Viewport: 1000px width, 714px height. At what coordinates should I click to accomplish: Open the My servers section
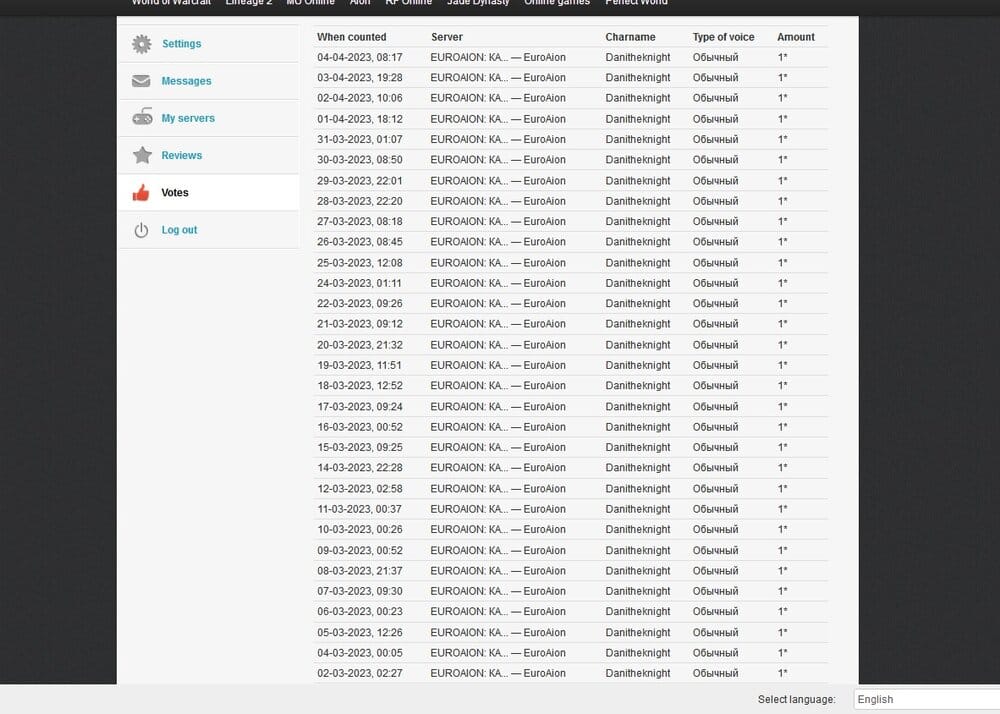[x=188, y=118]
